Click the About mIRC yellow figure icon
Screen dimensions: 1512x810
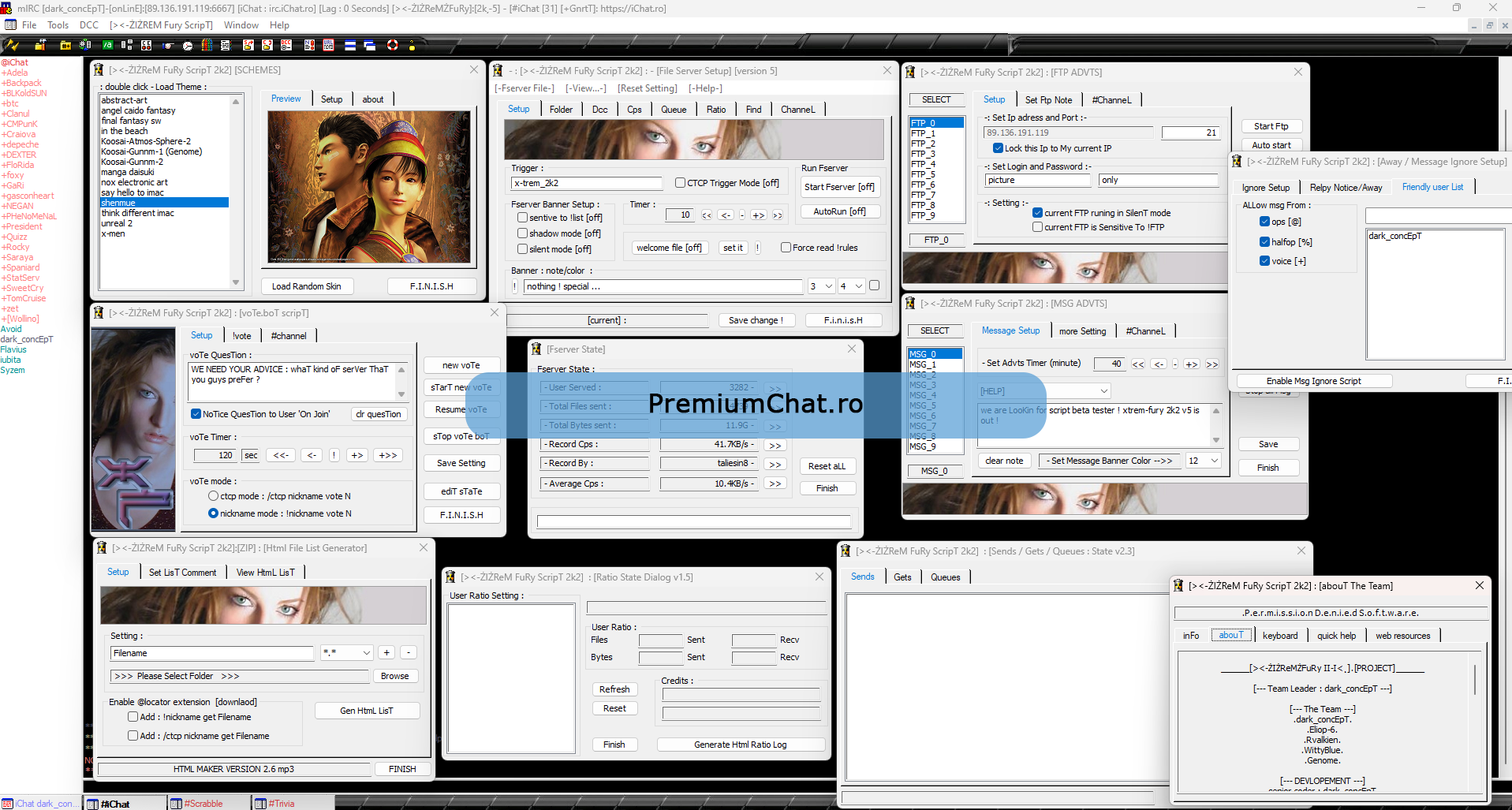tap(412, 45)
